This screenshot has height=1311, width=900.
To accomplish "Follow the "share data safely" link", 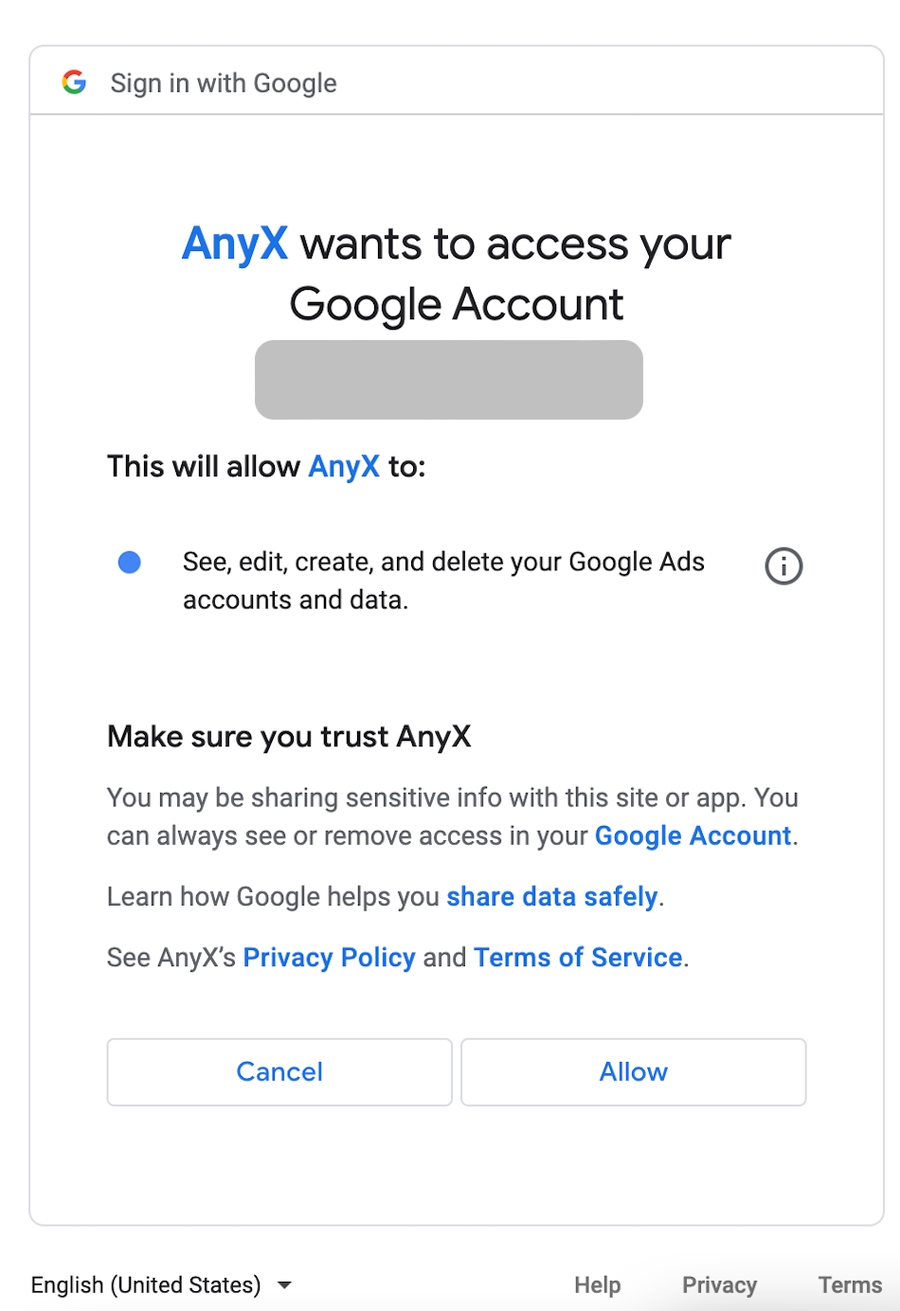I will click(x=552, y=896).
